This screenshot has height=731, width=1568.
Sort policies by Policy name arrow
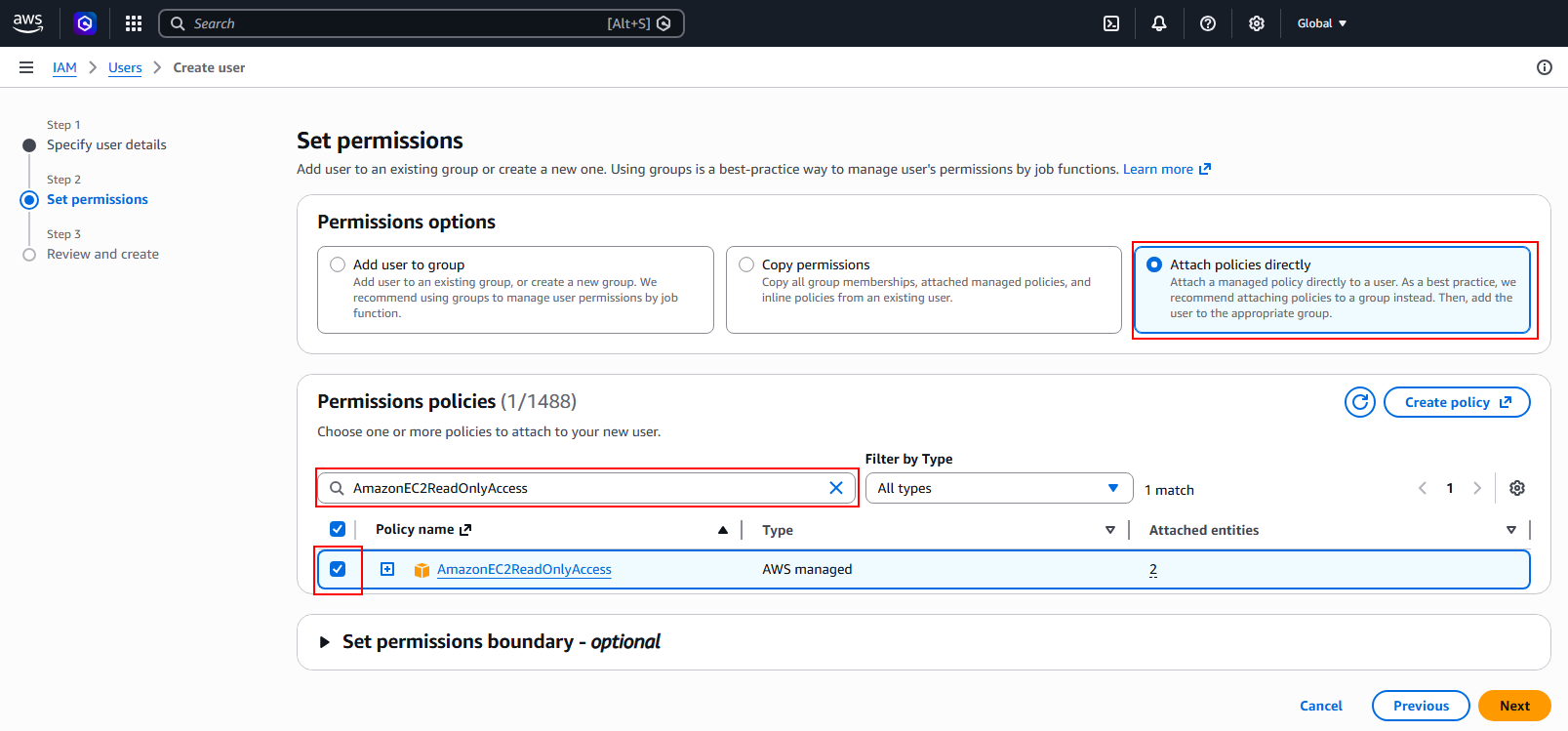pos(723,530)
